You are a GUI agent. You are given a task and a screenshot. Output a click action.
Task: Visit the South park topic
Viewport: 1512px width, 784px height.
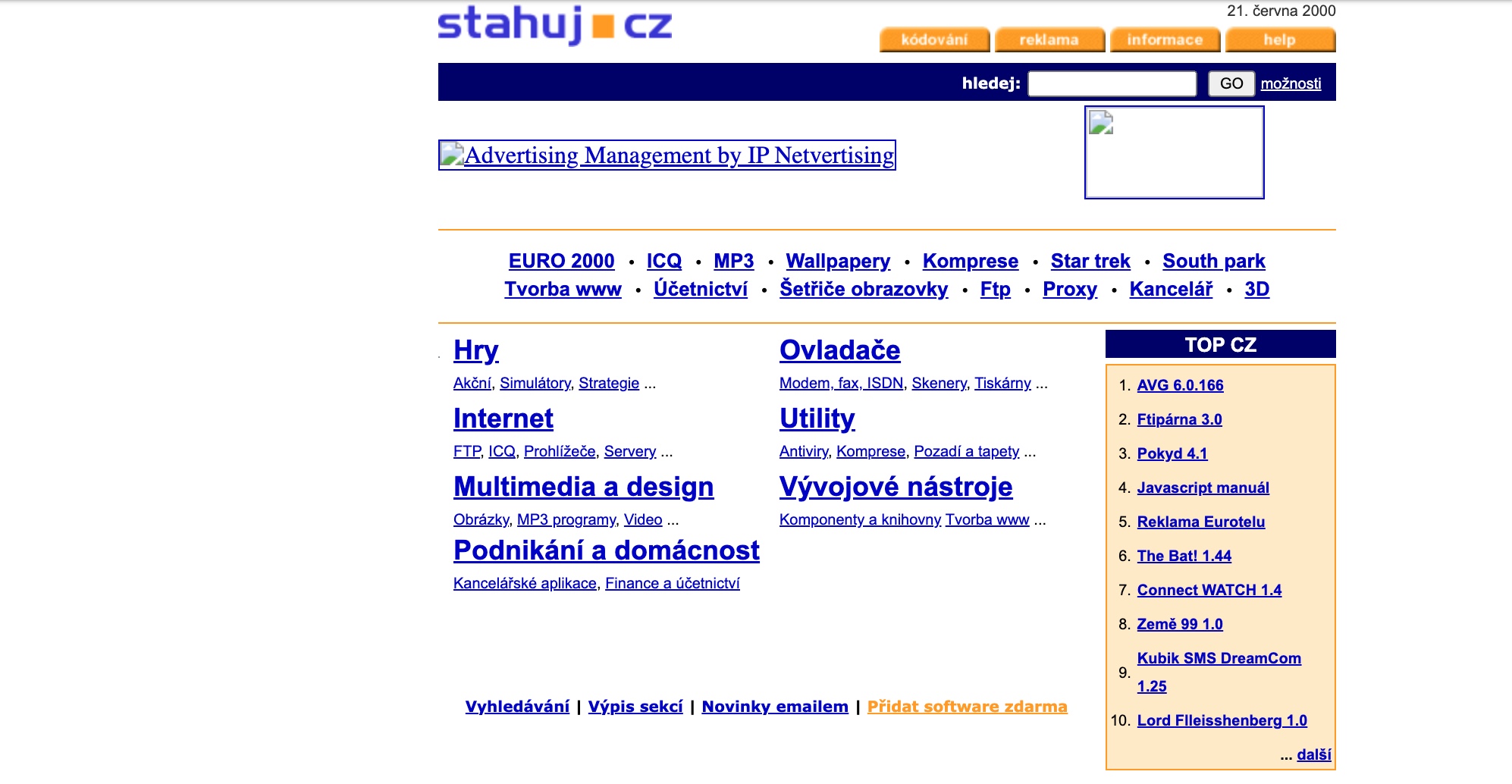click(1214, 261)
